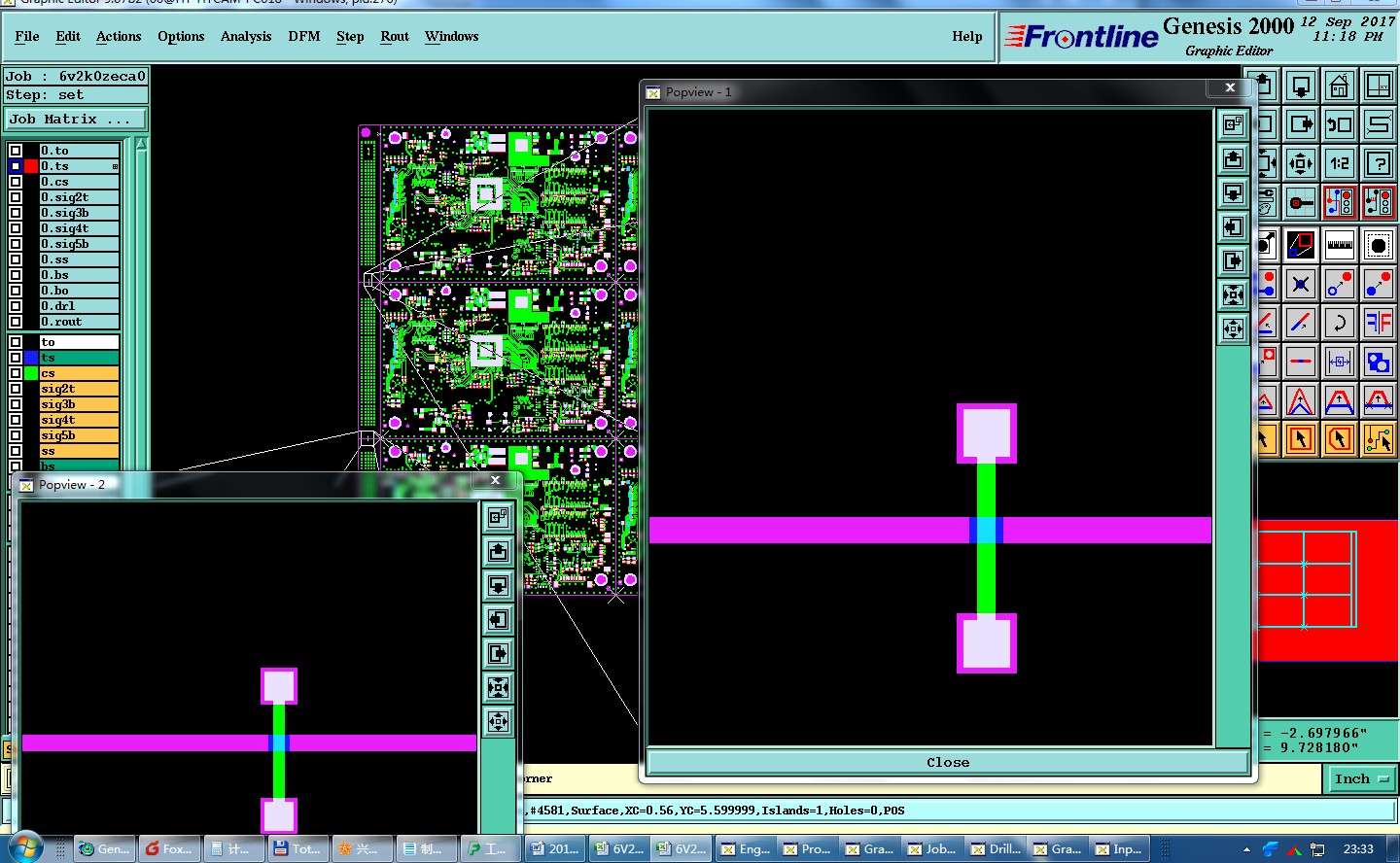Open the Actions menu

pos(119,37)
